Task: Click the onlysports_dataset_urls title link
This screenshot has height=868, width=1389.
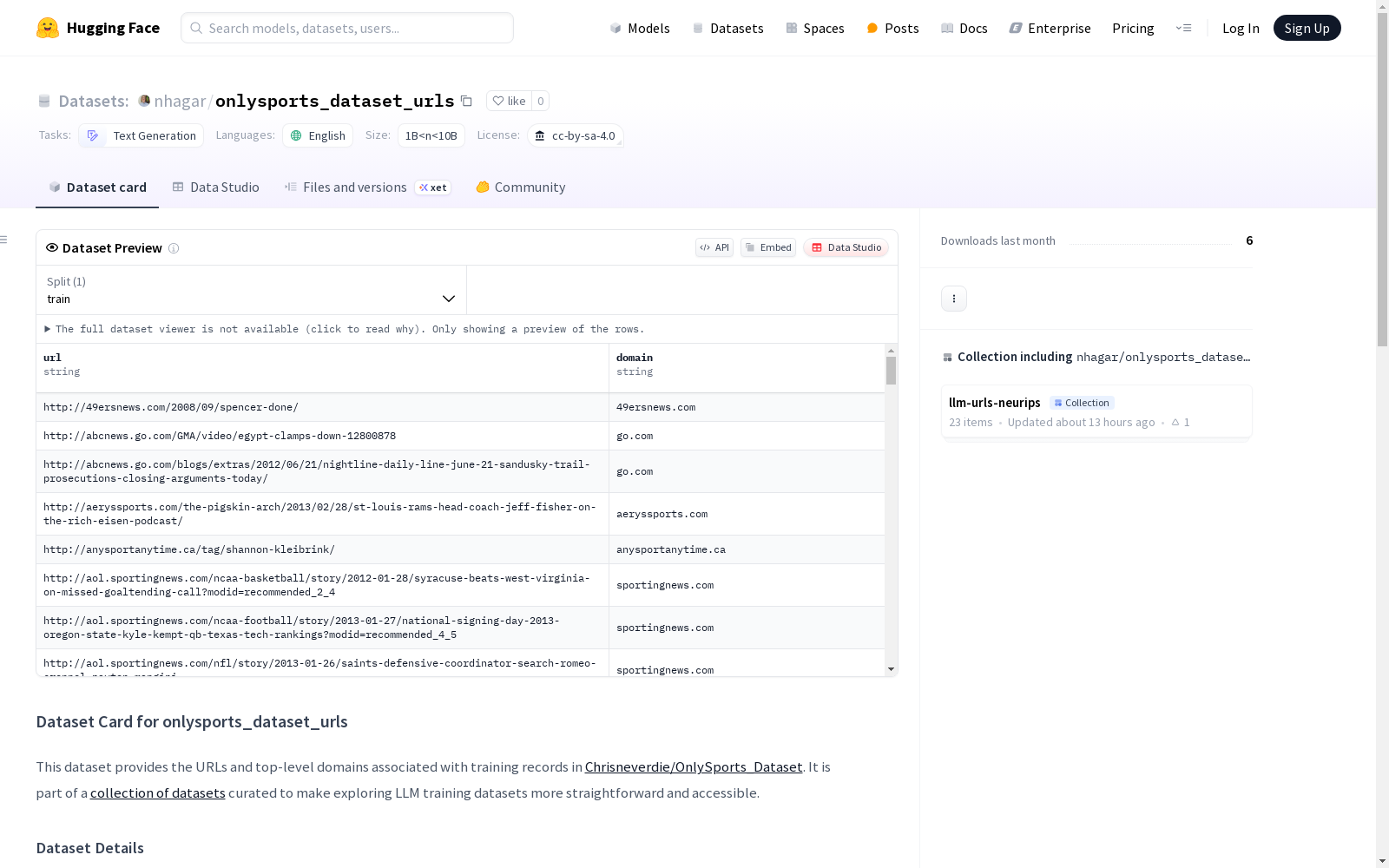Action: [x=335, y=101]
